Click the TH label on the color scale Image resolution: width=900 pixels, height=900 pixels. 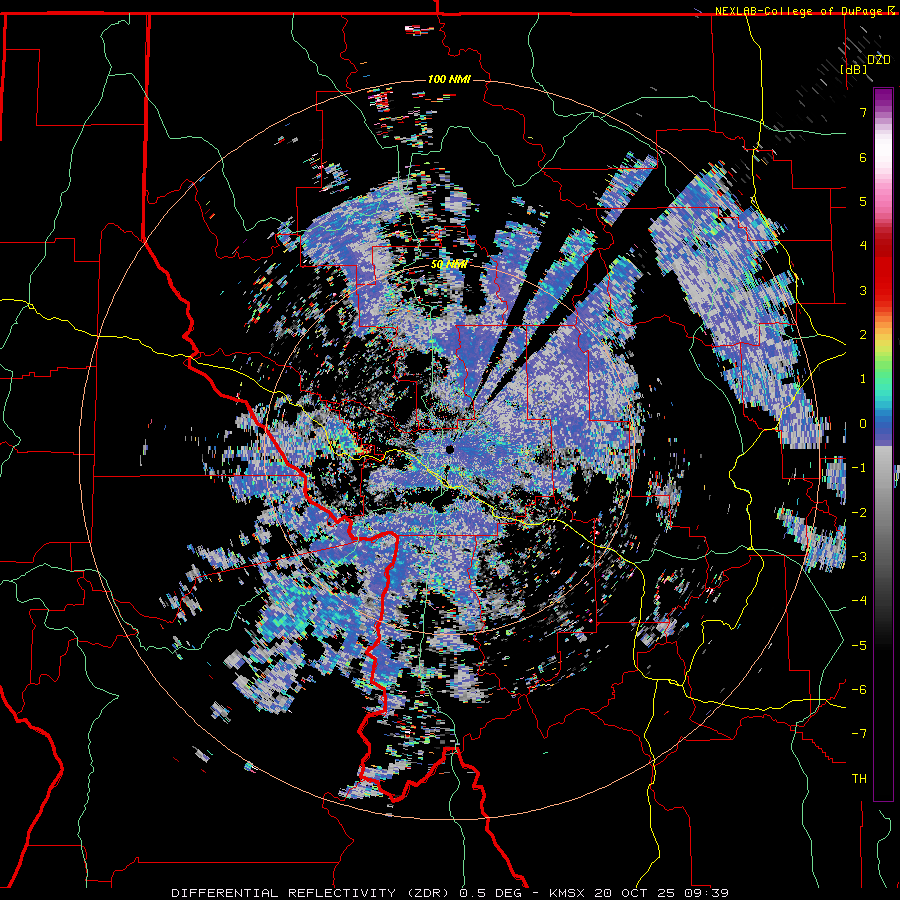[x=859, y=779]
